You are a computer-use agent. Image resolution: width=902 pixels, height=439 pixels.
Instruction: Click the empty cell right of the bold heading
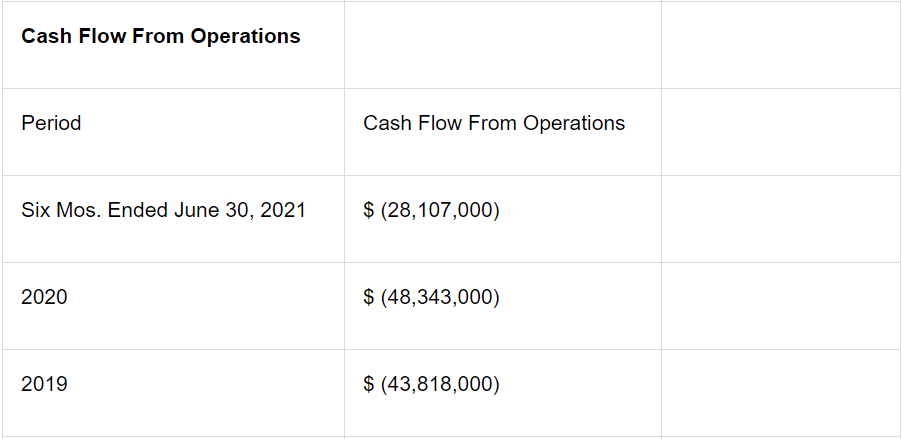(x=502, y=45)
